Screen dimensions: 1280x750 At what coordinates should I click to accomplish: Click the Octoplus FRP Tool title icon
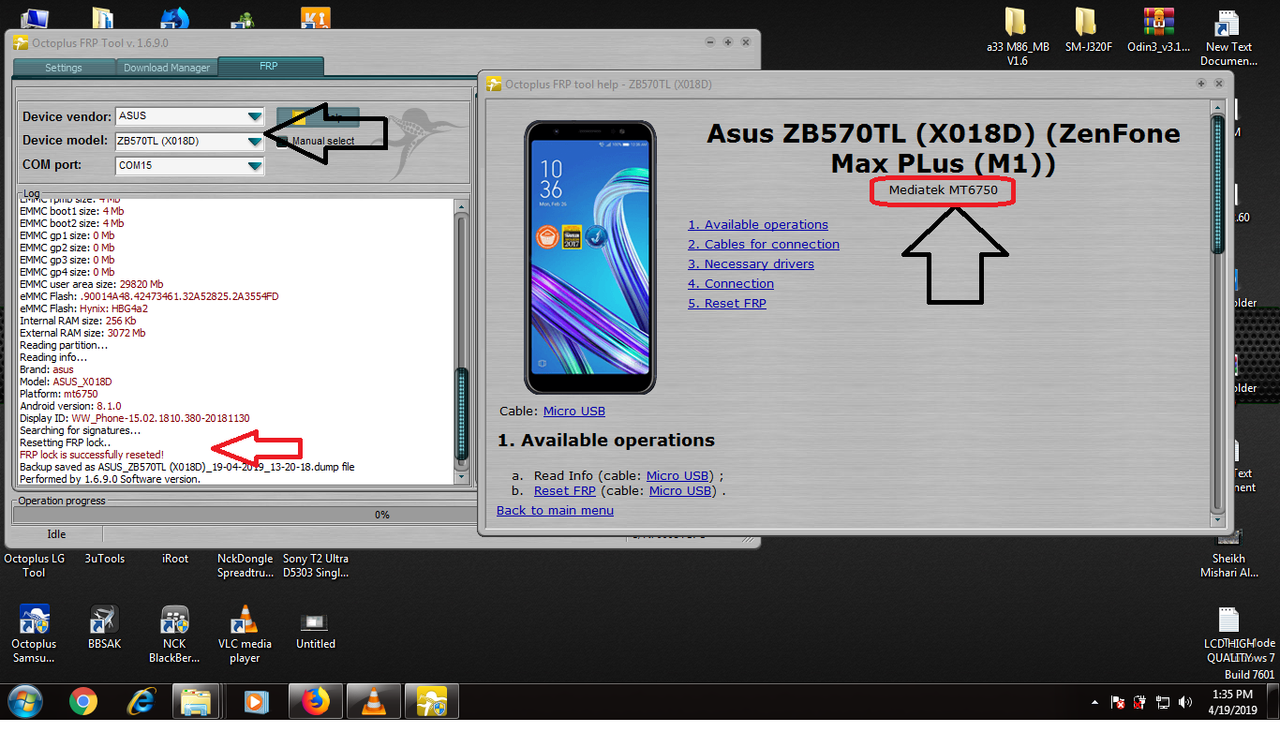[21, 43]
